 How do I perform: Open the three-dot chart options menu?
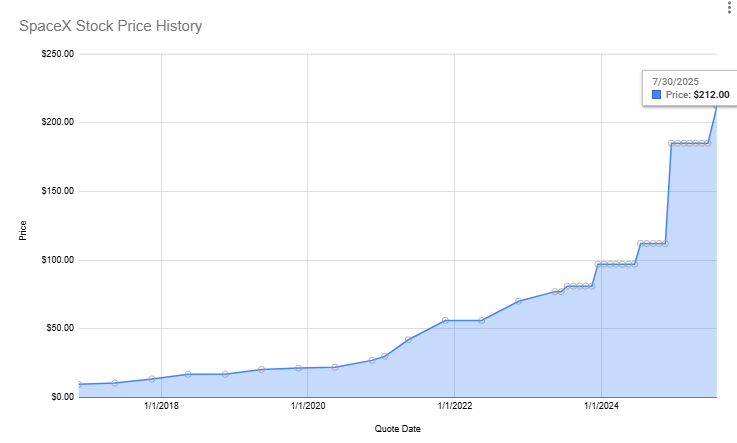coord(729,8)
